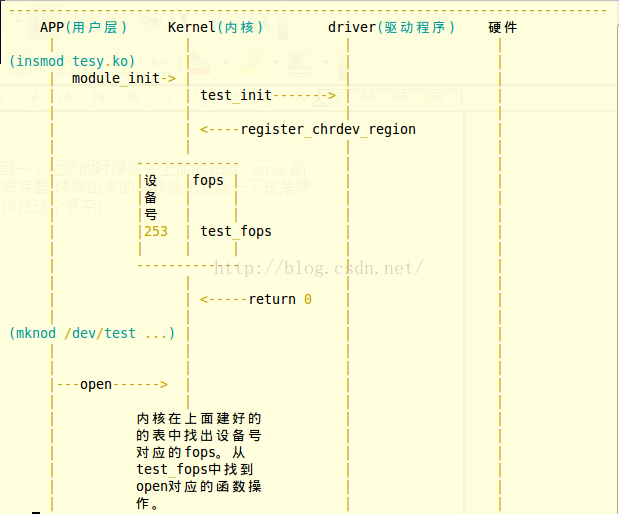Click the "APP(用户层)" column heading

coord(83,27)
